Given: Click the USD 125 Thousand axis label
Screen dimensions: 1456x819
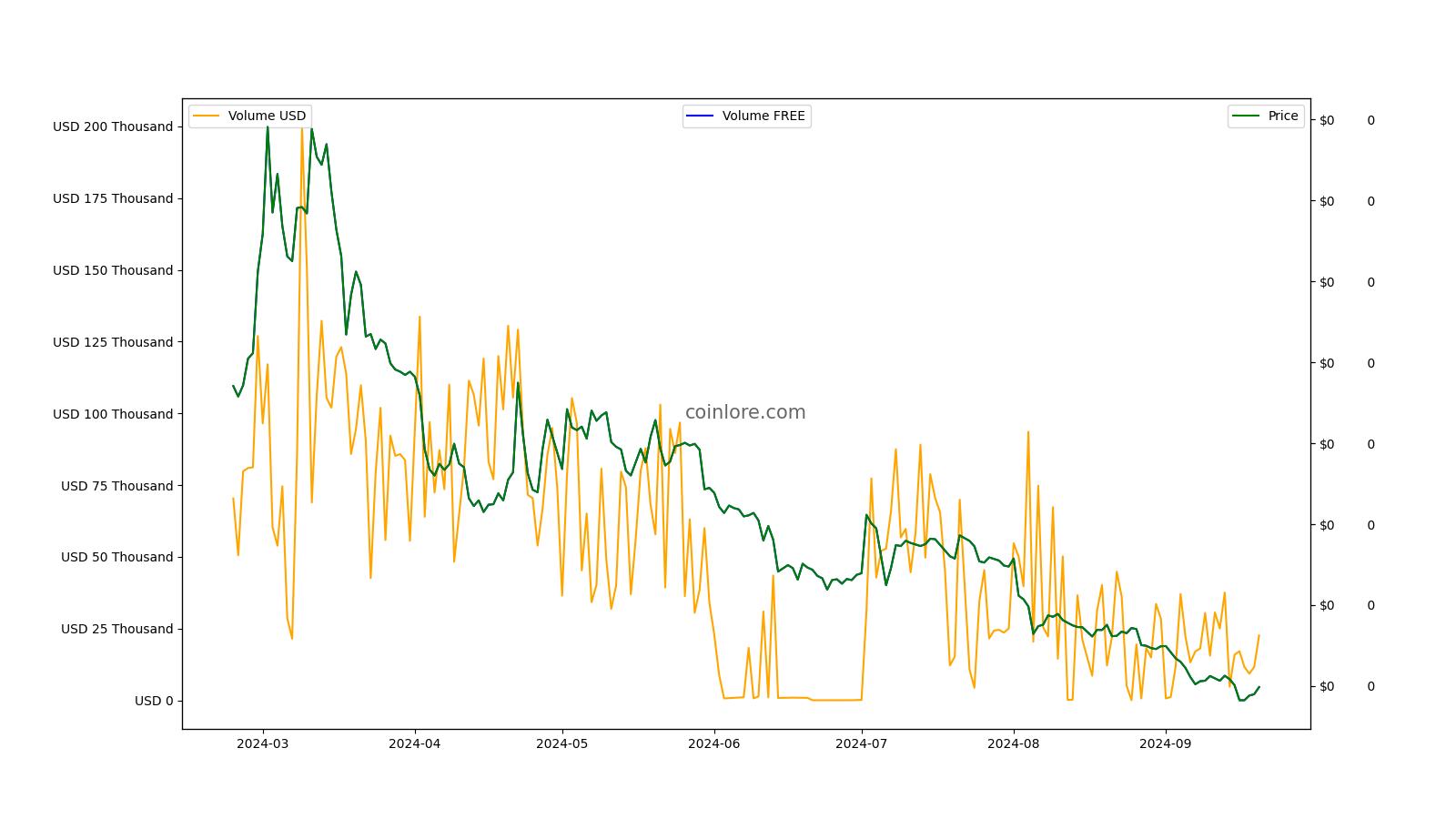Looking at the screenshot, I should (113, 342).
